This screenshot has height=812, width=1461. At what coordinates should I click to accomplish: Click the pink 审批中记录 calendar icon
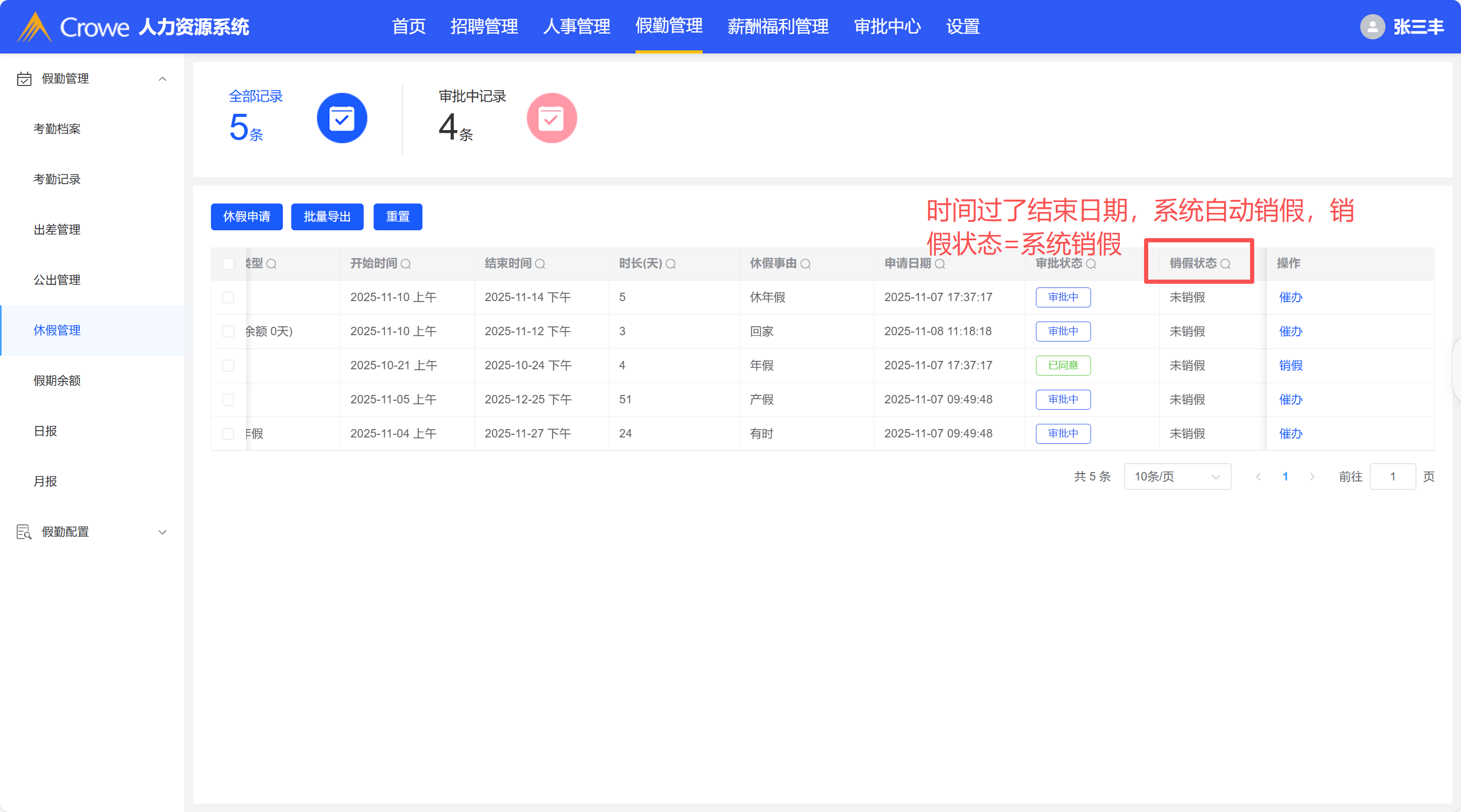551,118
